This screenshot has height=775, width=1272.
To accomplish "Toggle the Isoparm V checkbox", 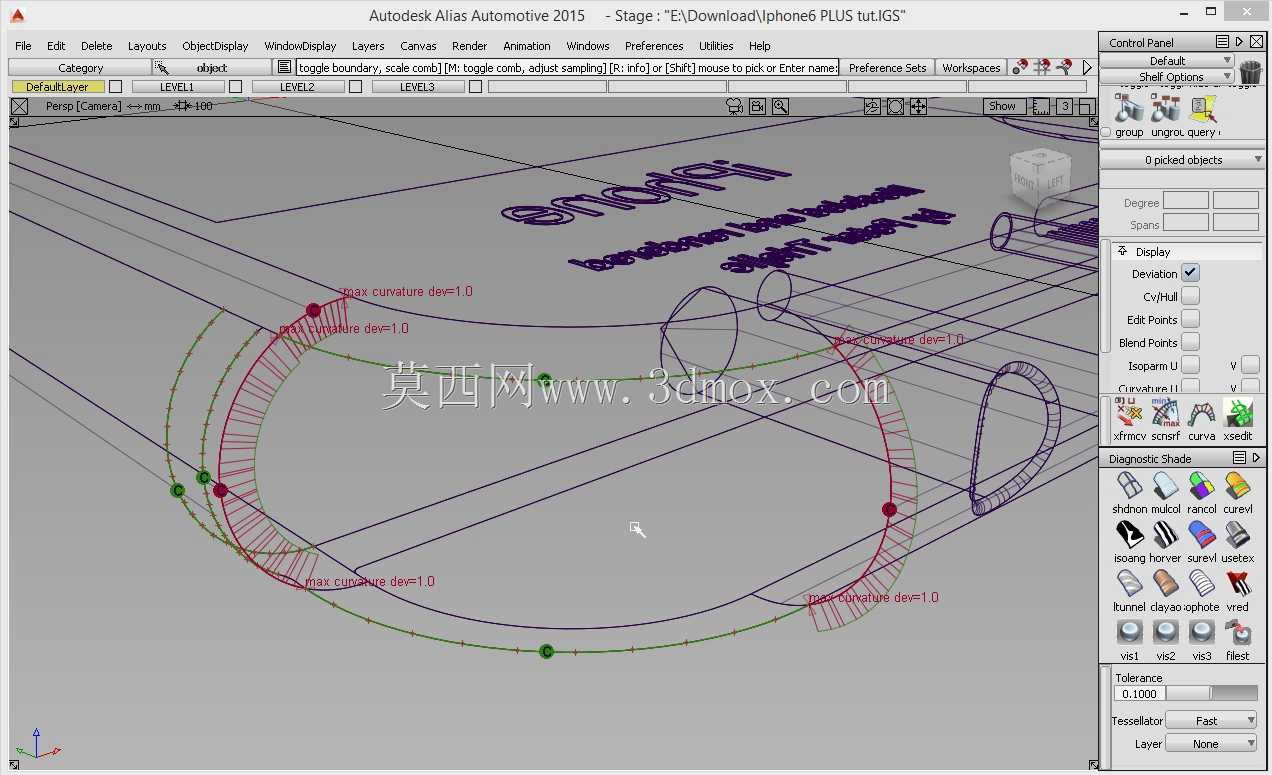I will (1250, 365).
